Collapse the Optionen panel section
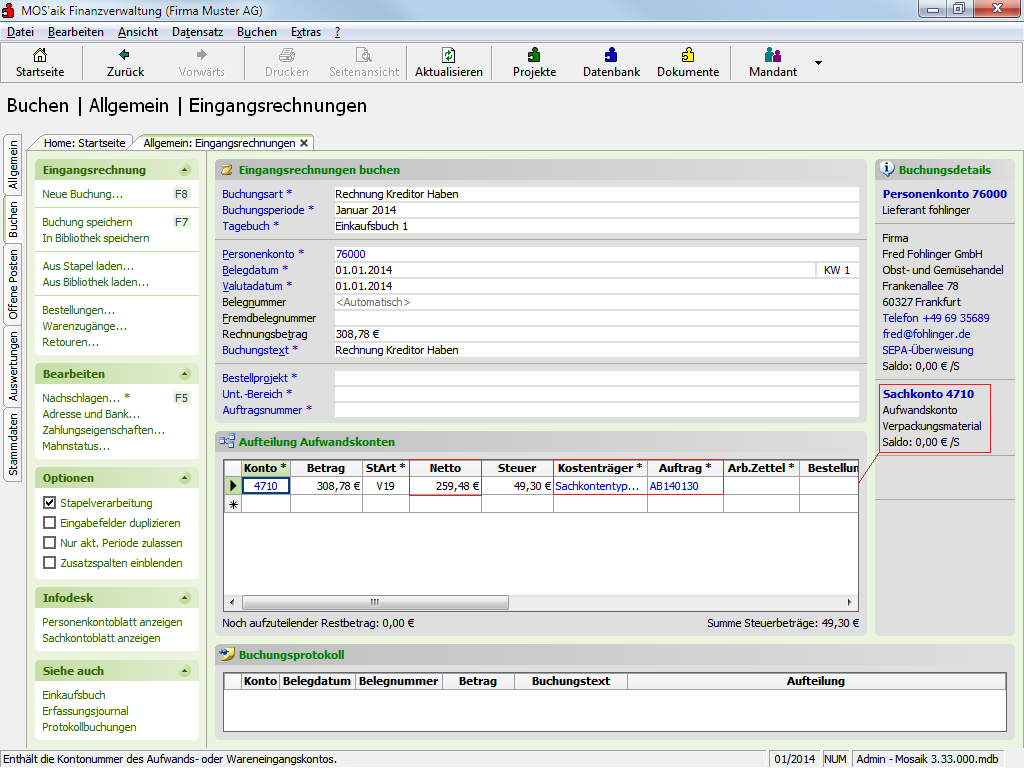Viewport: 1024px width, 768px height. [184, 478]
